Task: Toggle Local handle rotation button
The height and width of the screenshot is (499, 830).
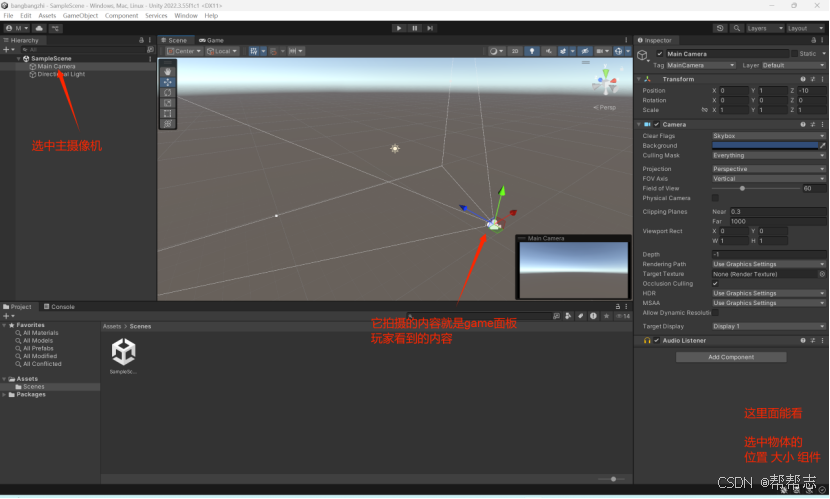Action: point(222,51)
